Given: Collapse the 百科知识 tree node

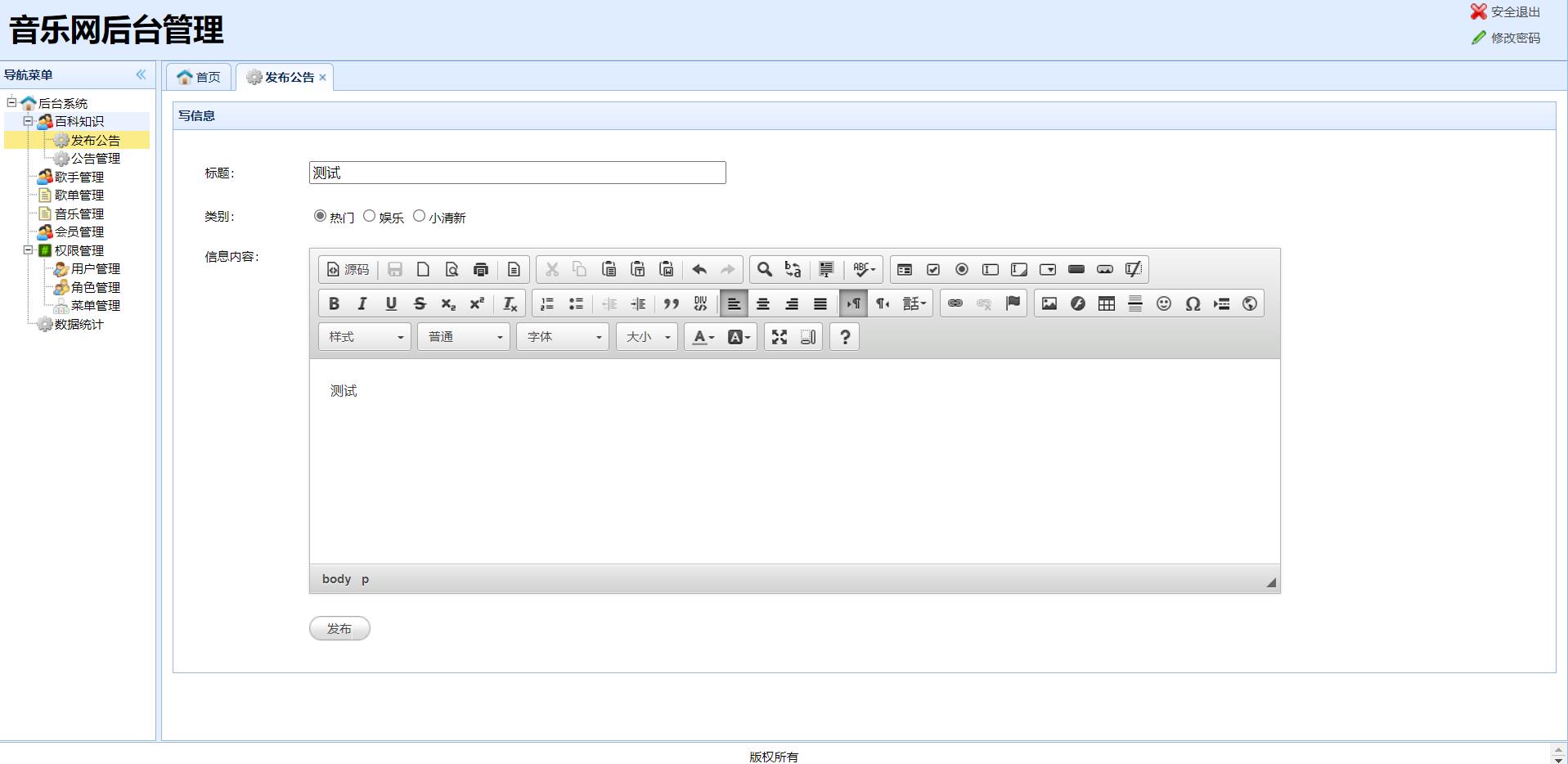Looking at the screenshot, I should (28, 121).
